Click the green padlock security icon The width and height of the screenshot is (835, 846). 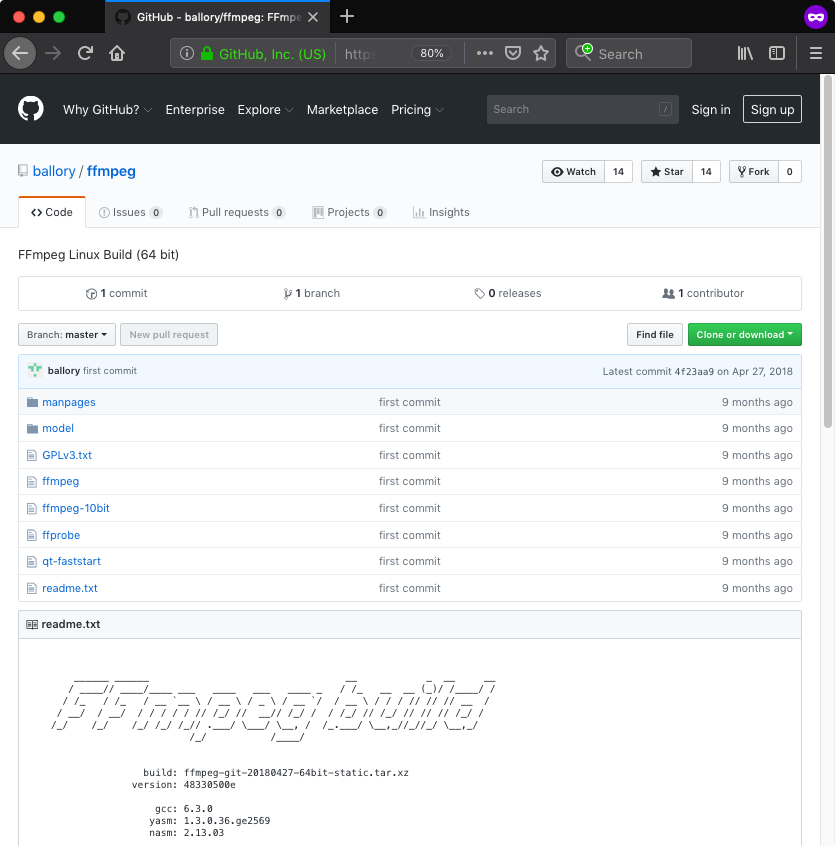(x=207, y=53)
